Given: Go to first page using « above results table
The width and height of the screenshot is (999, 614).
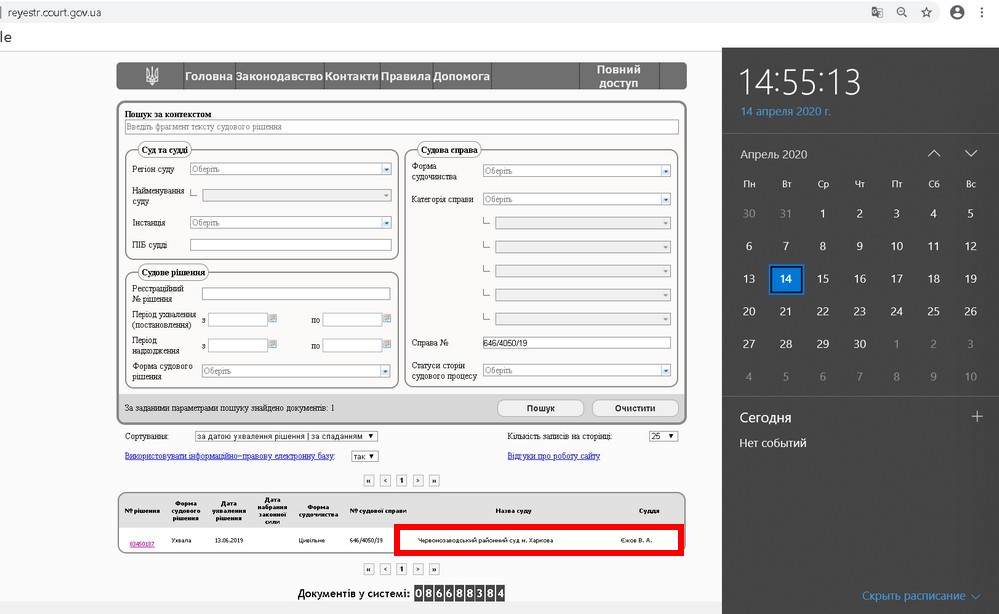Looking at the screenshot, I should (x=369, y=481).
